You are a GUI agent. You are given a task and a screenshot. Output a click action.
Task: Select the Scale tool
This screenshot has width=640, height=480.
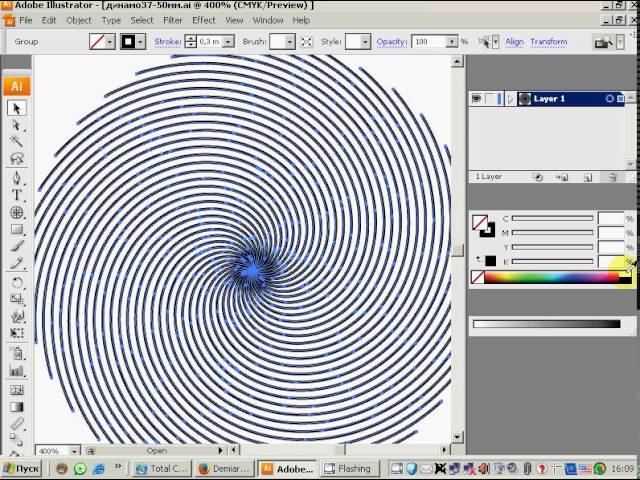pos(16,299)
